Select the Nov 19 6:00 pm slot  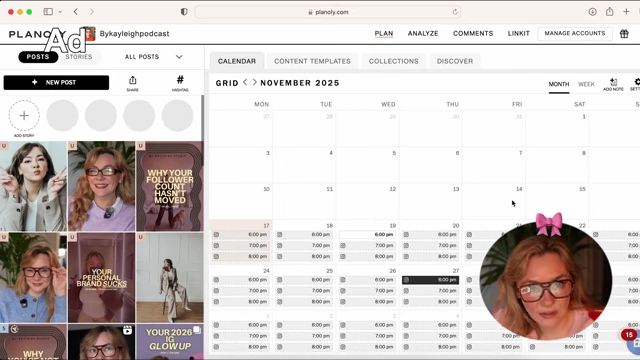[x=367, y=235]
